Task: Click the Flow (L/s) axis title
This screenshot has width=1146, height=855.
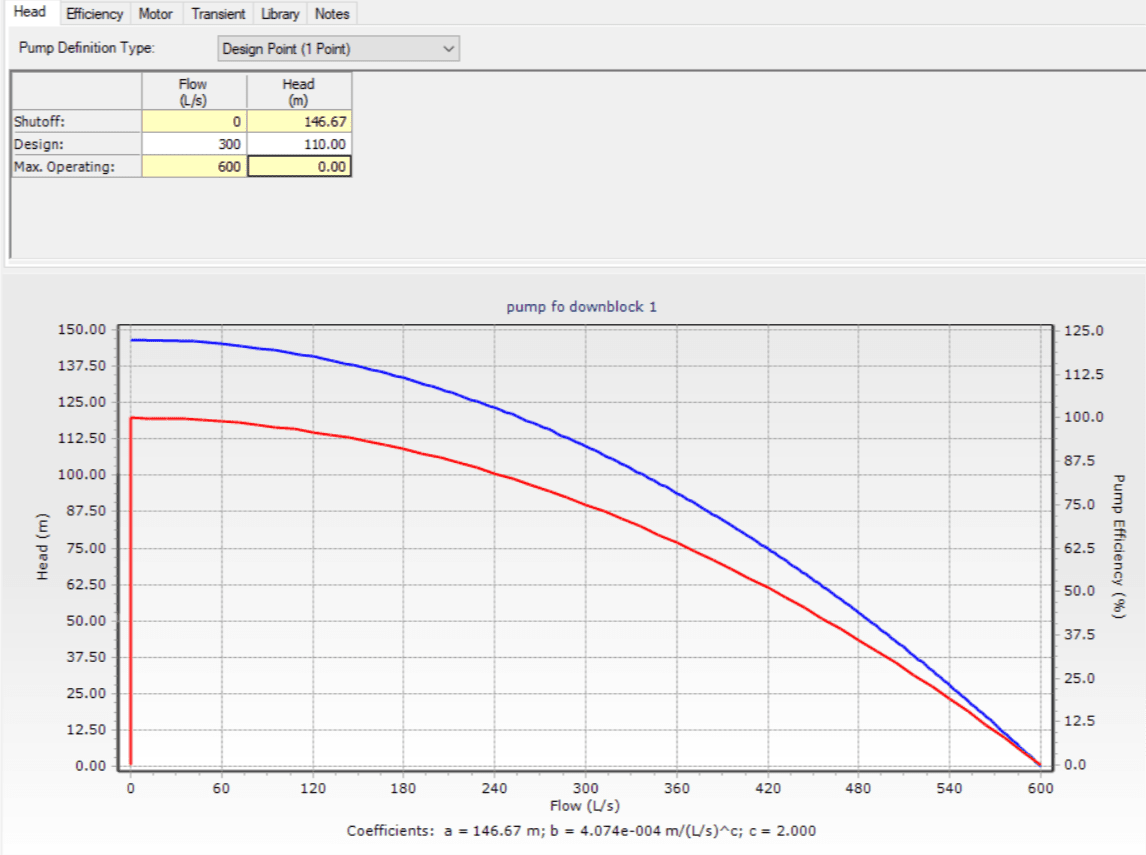Action: click(x=585, y=806)
